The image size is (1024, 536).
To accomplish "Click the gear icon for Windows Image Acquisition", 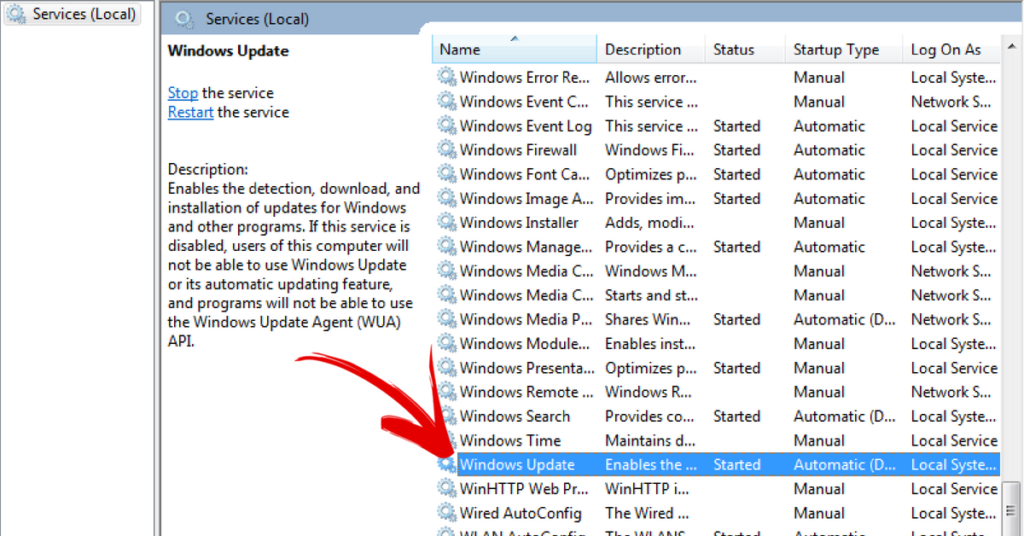I will tap(447, 198).
